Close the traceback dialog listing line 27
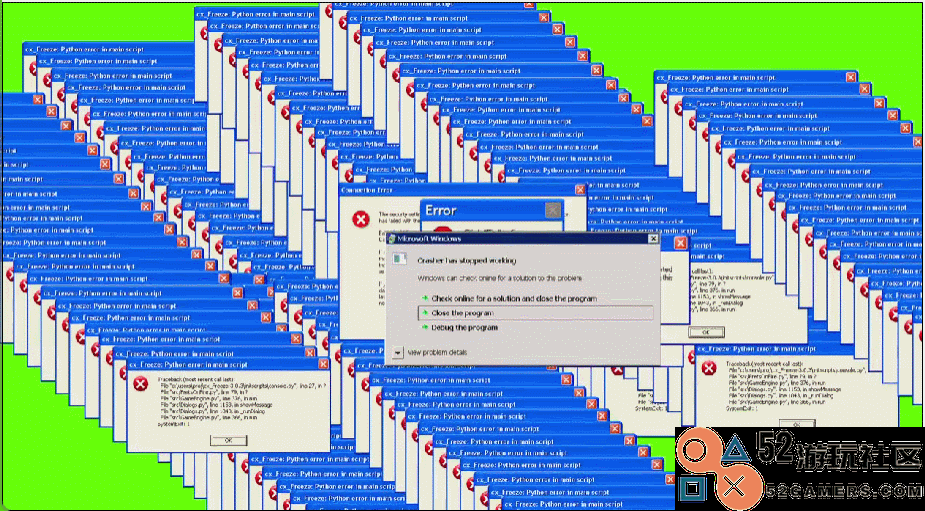 tap(323, 364)
